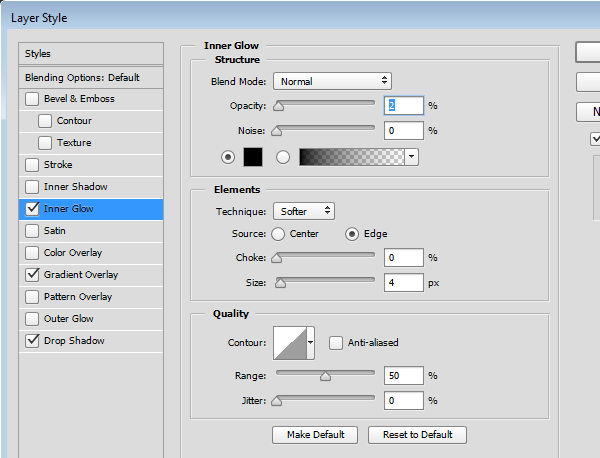
Task: Open the Stroke style settings
Action: 58,165
